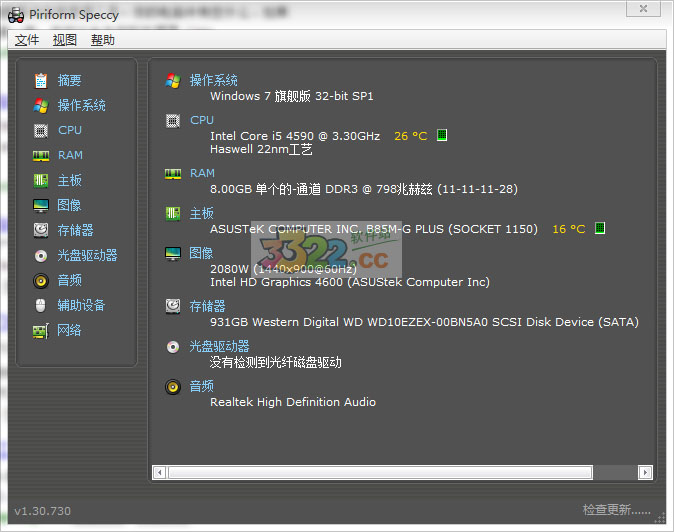Open 光盘驱动器 heading link in summary pane

[219, 346]
